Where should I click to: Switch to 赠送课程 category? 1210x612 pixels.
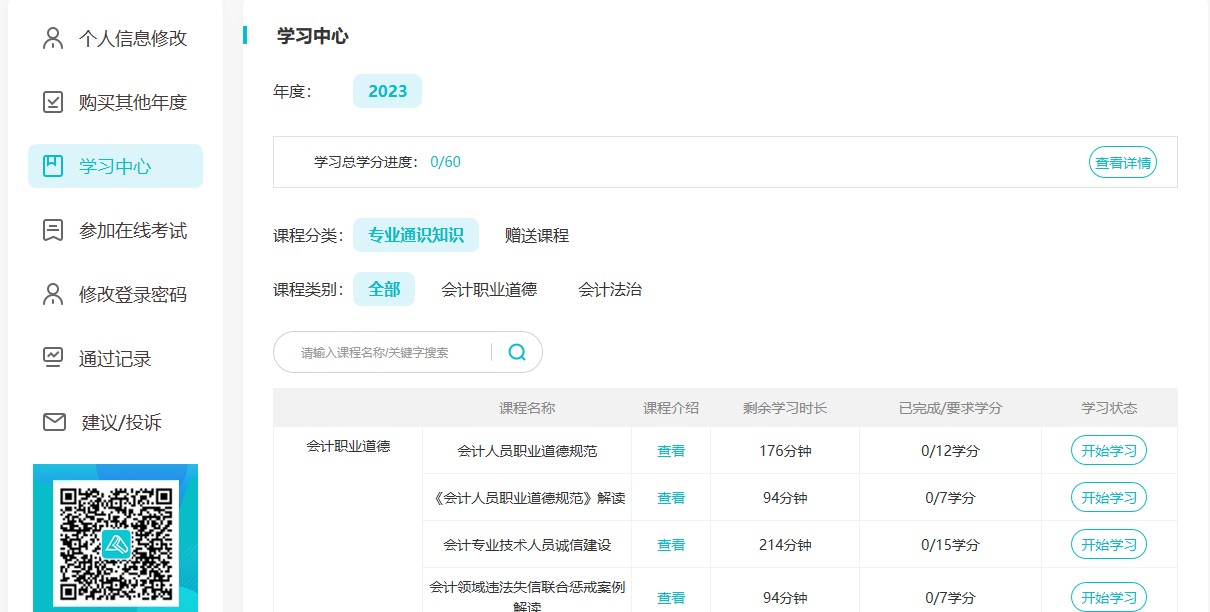tap(536, 236)
